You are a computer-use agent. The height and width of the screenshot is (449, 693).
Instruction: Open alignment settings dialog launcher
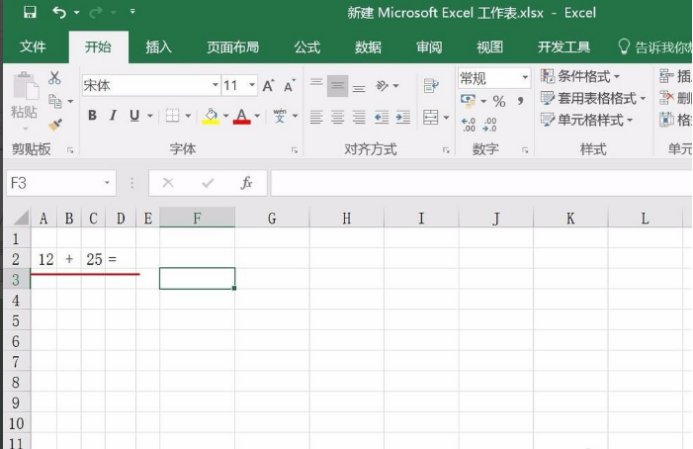446,150
